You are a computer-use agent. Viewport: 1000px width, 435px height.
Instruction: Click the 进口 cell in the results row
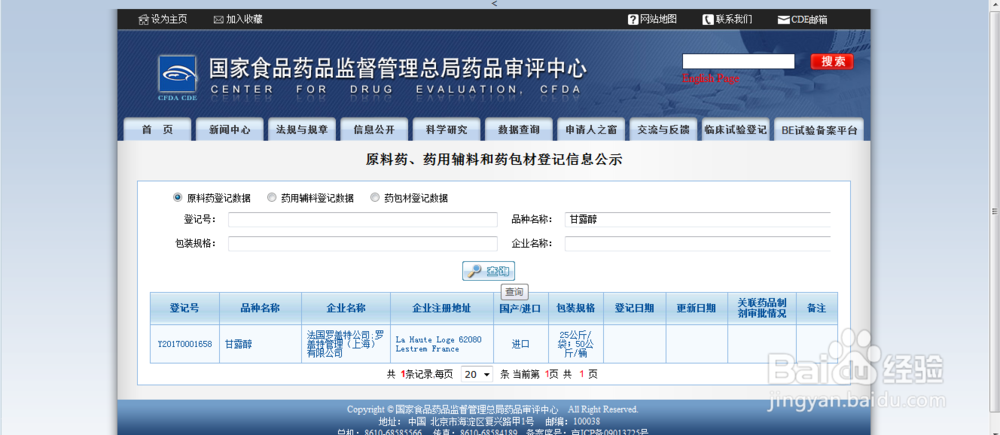(520, 344)
